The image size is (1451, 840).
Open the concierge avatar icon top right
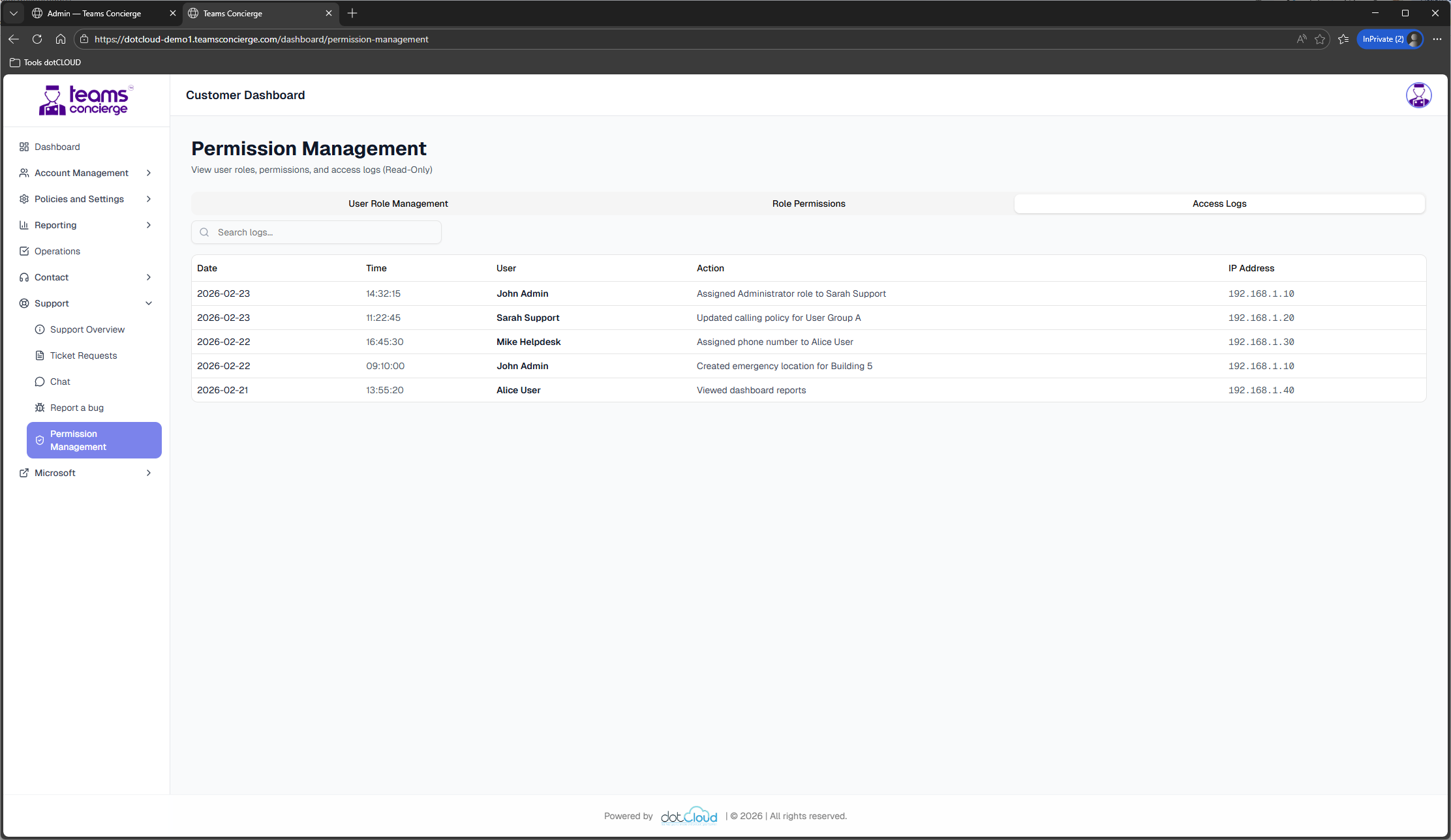[1418, 95]
